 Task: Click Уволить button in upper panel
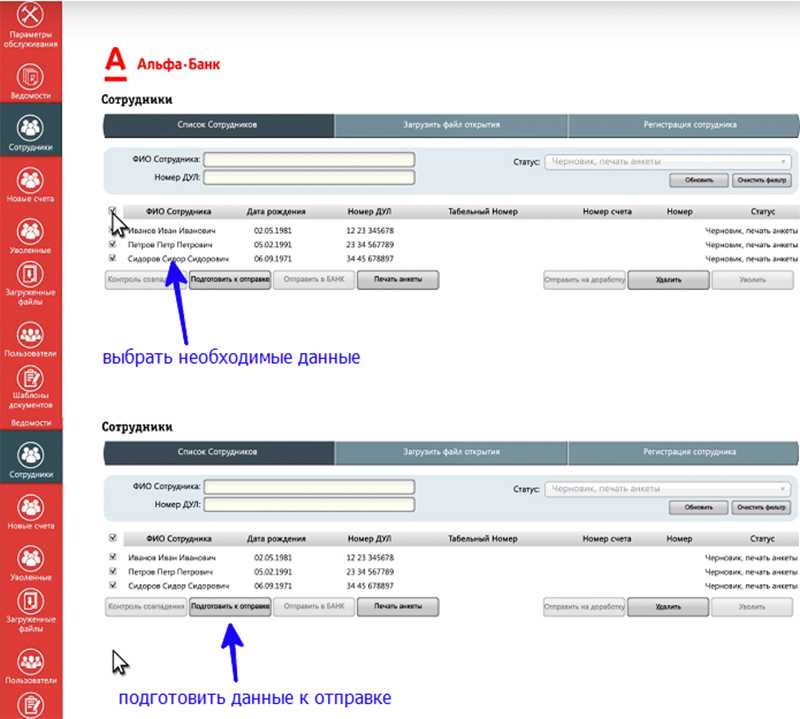pyautogui.click(x=752, y=280)
